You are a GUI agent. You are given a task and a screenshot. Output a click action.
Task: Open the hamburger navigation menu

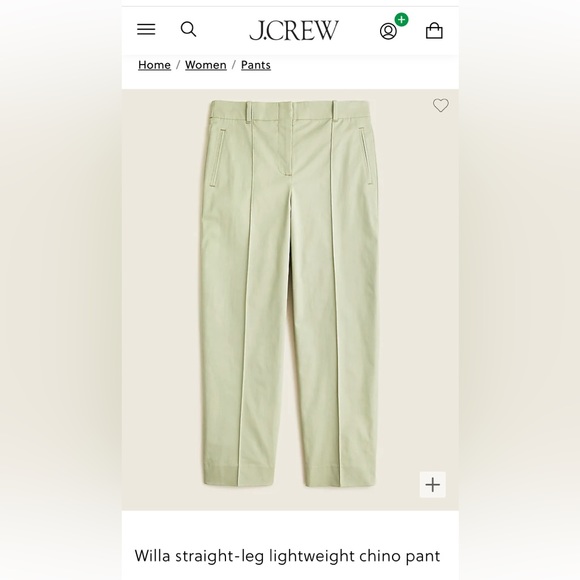146,29
